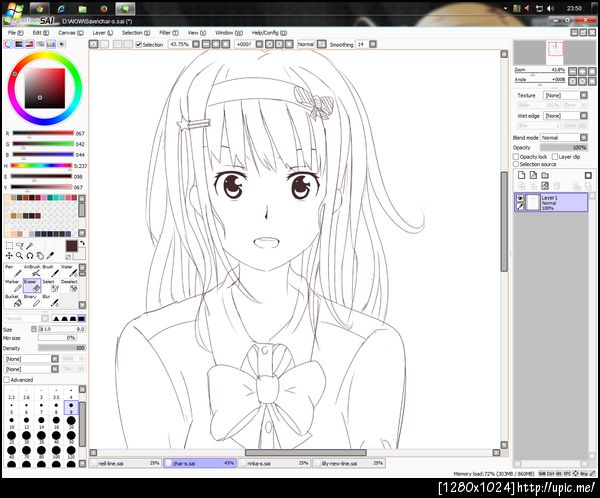Open the rotation angle dropdown in toolbar
The height and width of the screenshot is (498, 600).
coord(259,44)
